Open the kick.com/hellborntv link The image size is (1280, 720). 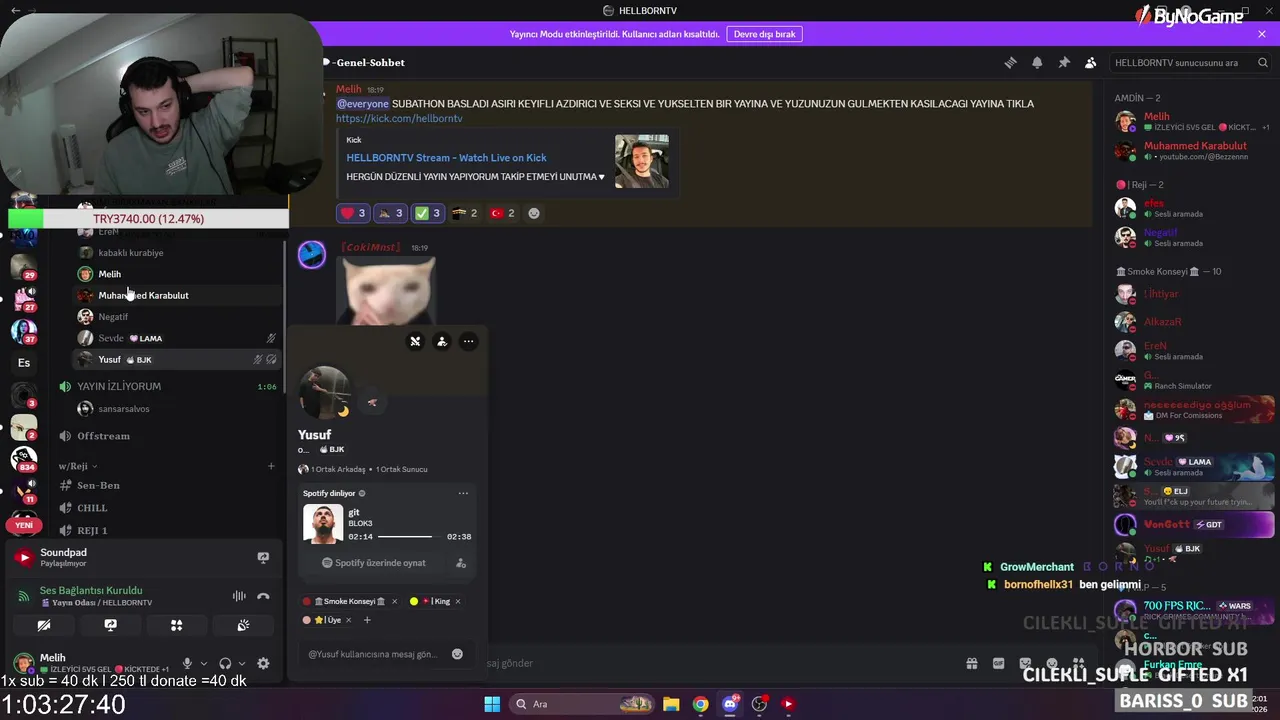[399, 118]
